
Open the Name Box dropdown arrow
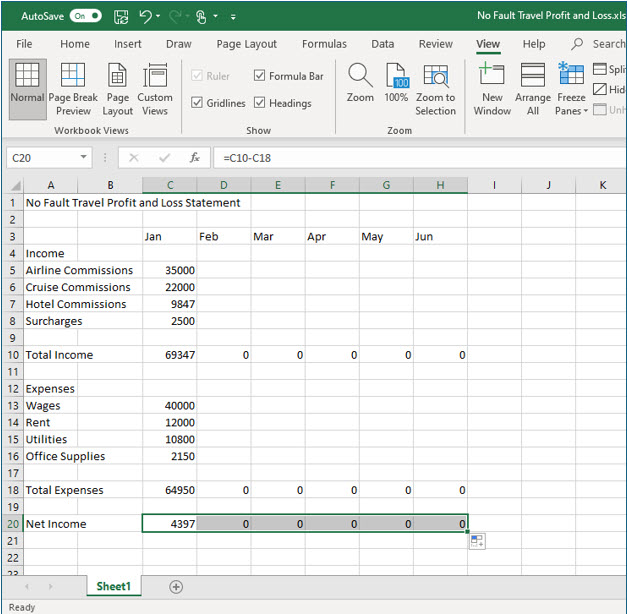tap(83, 157)
